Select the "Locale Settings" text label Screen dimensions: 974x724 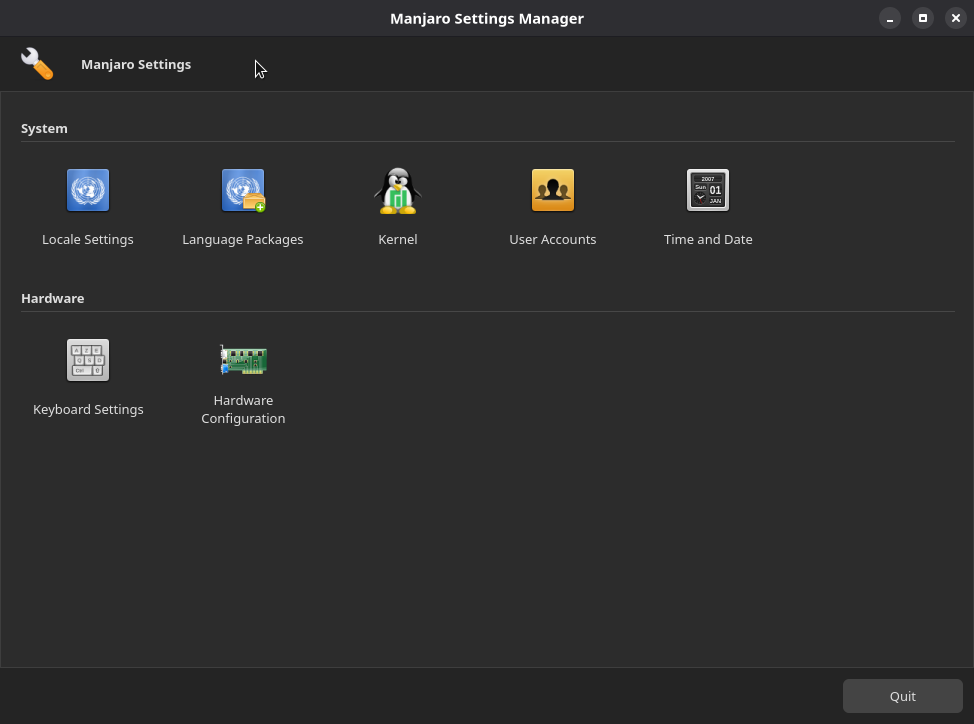coord(88,240)
